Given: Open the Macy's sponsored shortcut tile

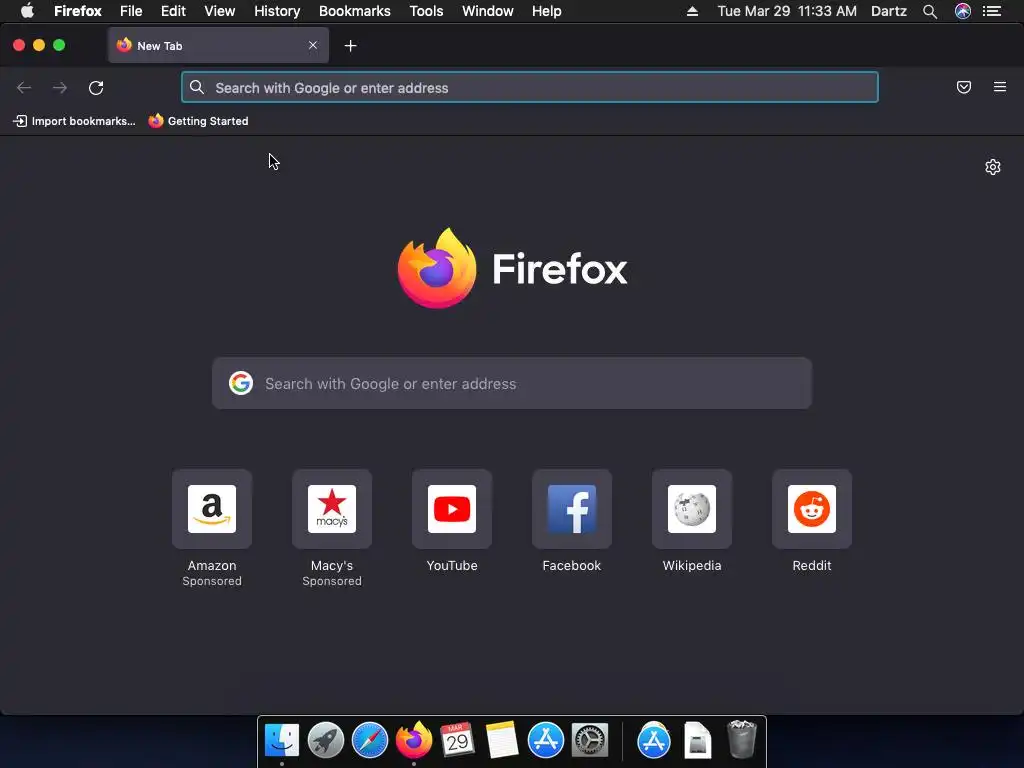Looking at the screenshot, I should click(x=332, y=509).
